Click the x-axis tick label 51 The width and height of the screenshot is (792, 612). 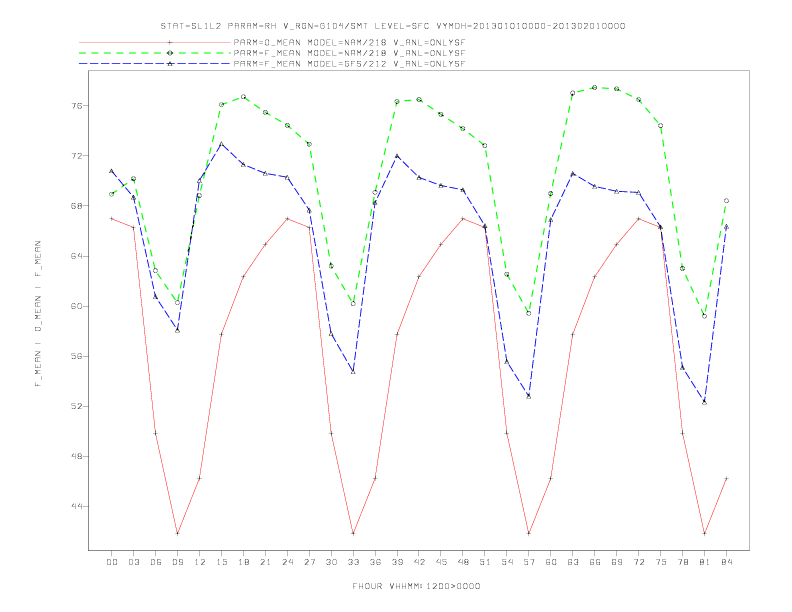[485, 562]
